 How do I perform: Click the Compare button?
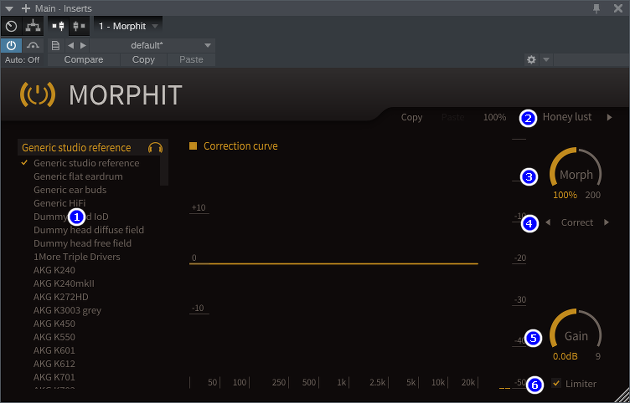pos(84,59)
